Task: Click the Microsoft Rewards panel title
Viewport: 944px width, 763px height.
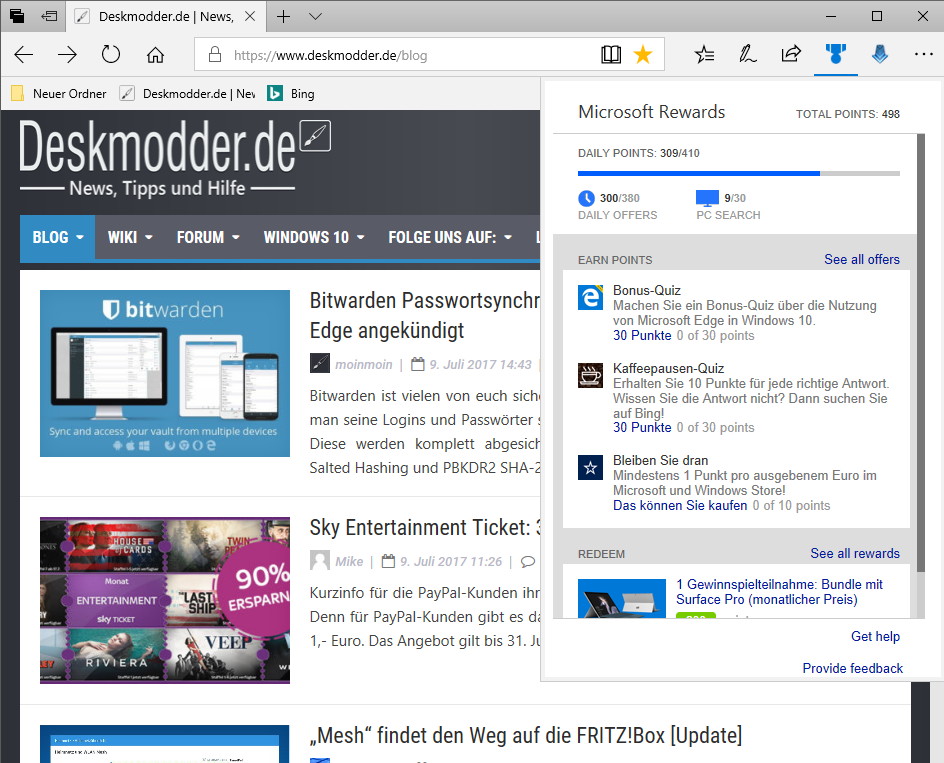Action: (651, 111)
